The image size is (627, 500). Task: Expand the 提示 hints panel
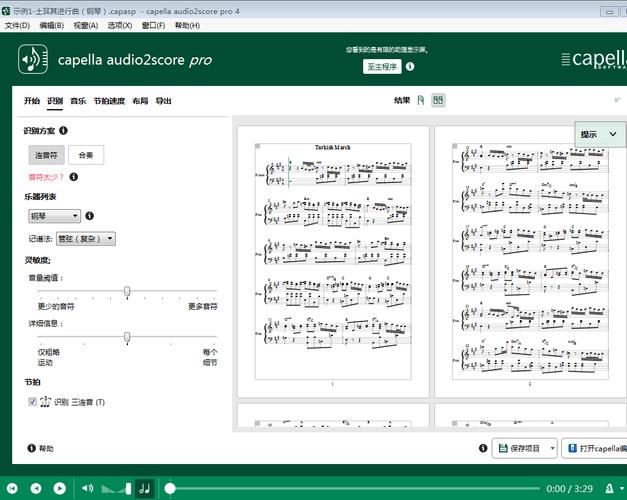(600, 134)
